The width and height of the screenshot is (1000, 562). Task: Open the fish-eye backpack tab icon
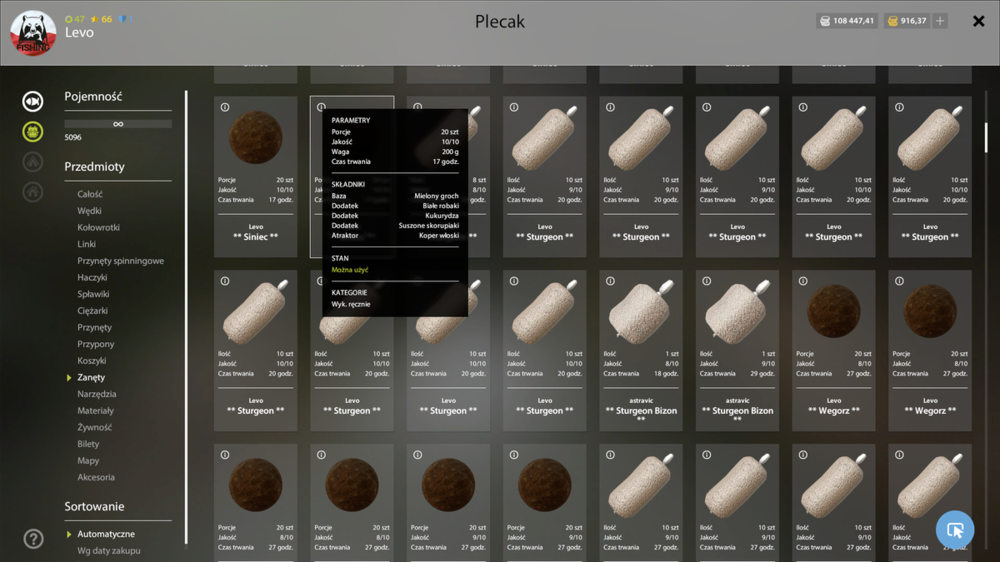tap(33, 101)
